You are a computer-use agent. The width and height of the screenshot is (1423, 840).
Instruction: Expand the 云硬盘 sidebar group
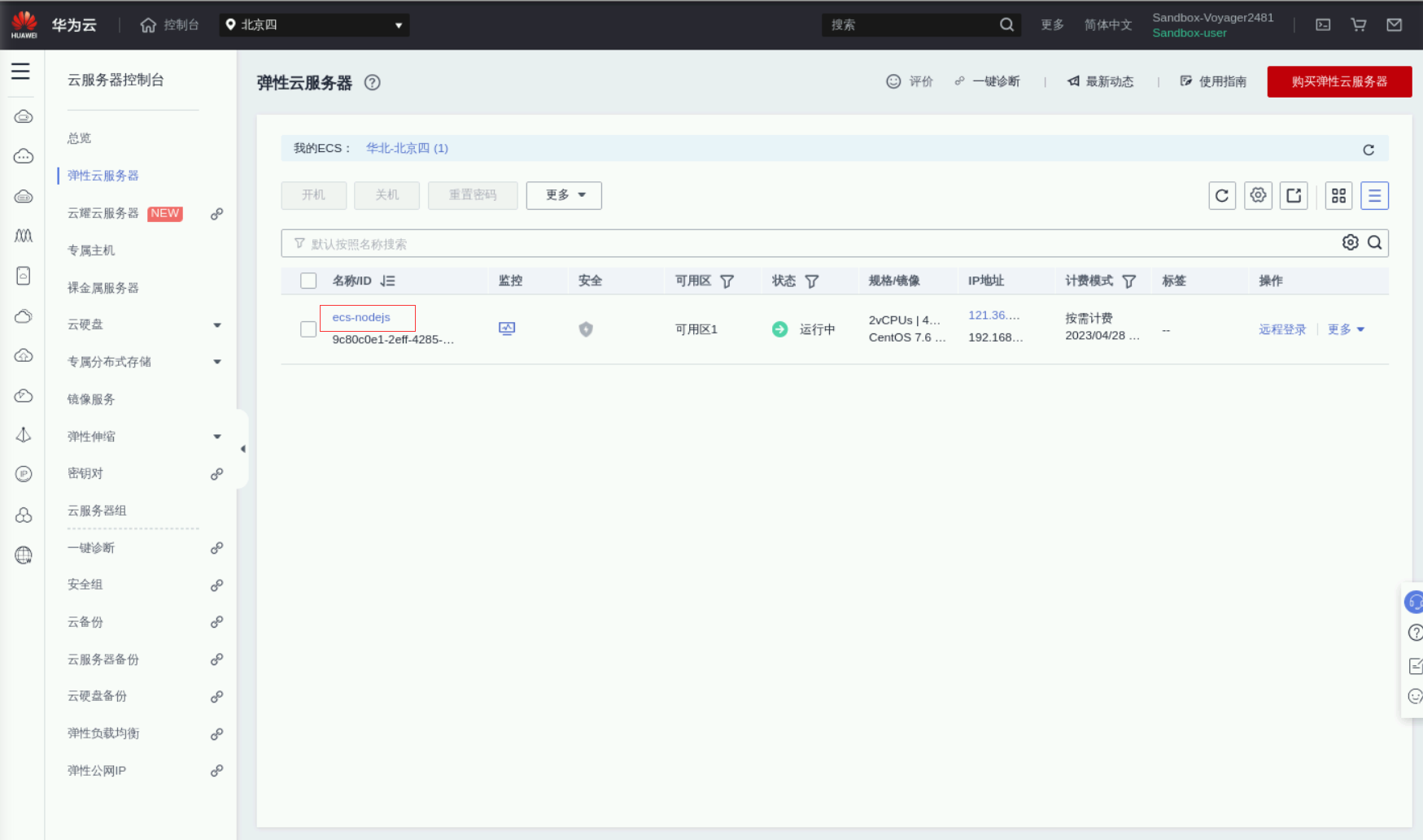[217, 325]
